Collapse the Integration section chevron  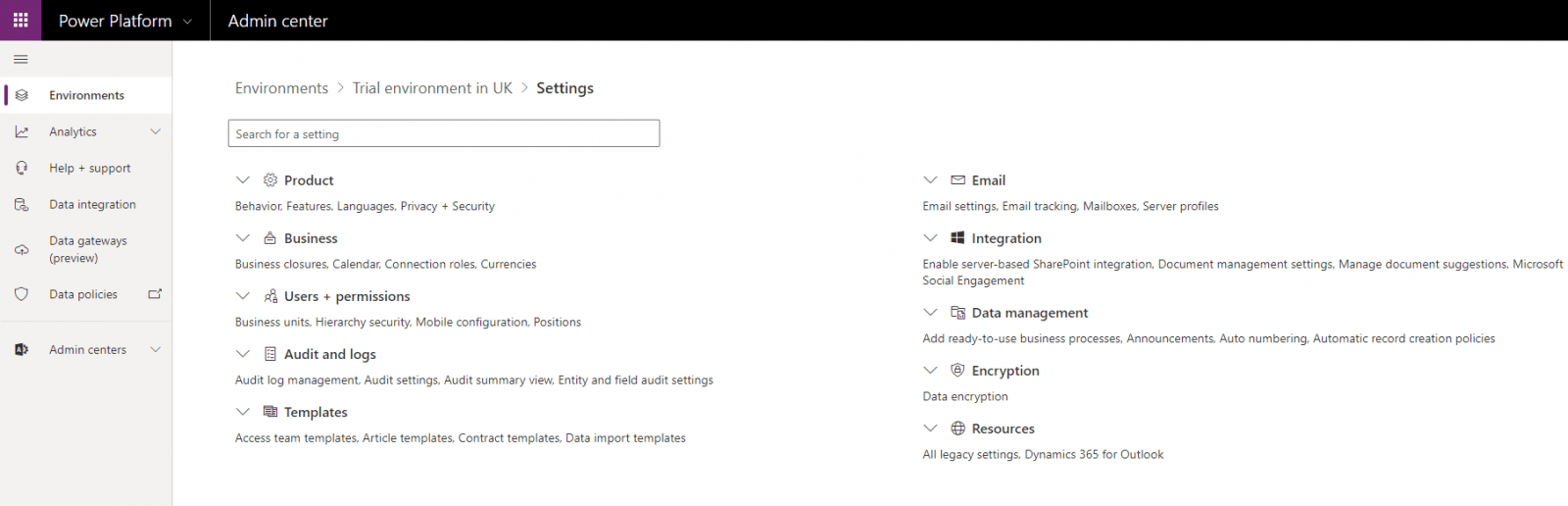click(x=930, y=237)
